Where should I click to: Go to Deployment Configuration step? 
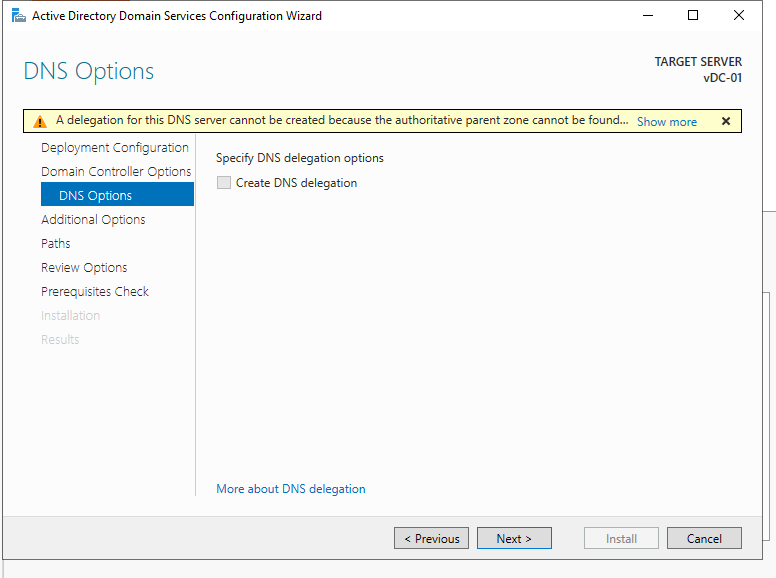pos(115,147)
